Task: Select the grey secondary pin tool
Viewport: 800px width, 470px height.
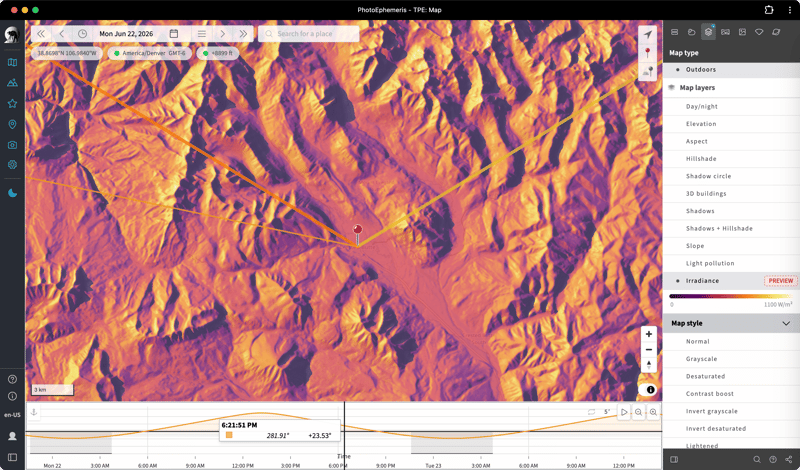Action: click(647, 72)
